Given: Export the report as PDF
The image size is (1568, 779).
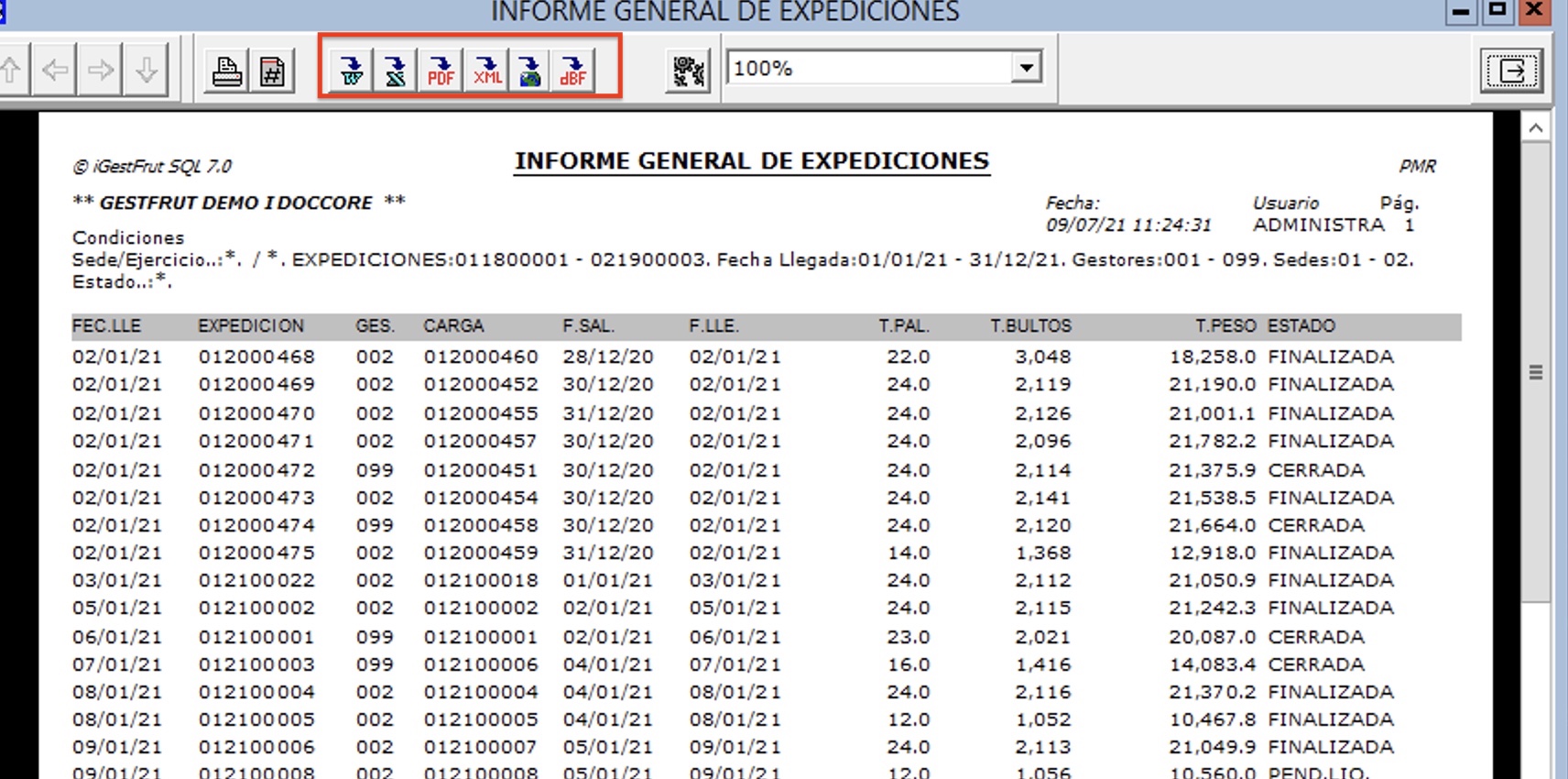Looking at the screenshot, I should pos(441,70).
